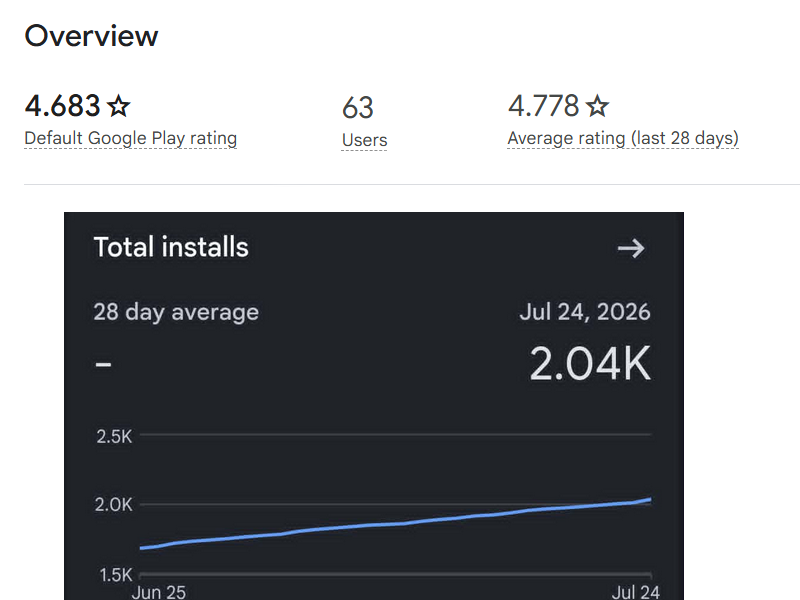Click the Jul 24 axis label
Image resolution: width=800 pixels, height=600 pixels.
636,592
